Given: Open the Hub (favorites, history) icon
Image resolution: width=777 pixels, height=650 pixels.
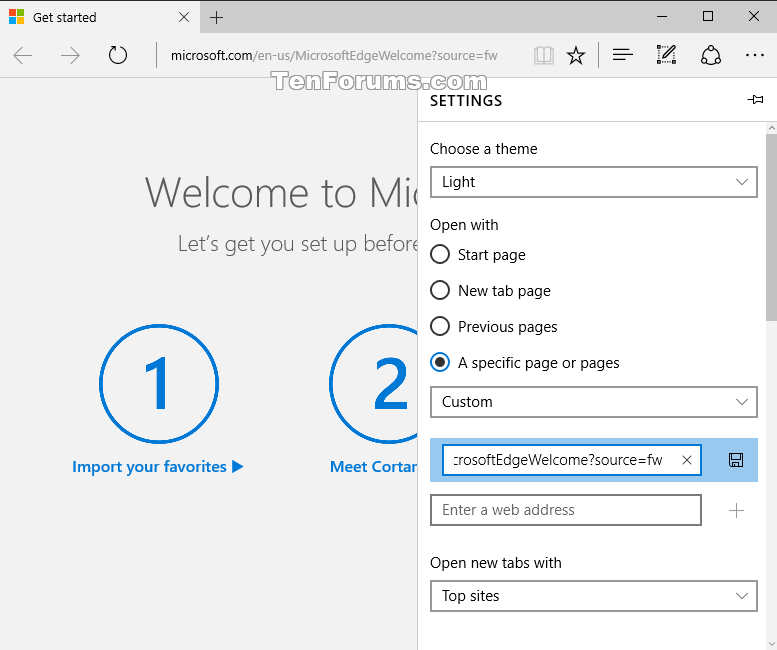Looking at the screenshot, I should pyautogui.click(x=622, y=54).
